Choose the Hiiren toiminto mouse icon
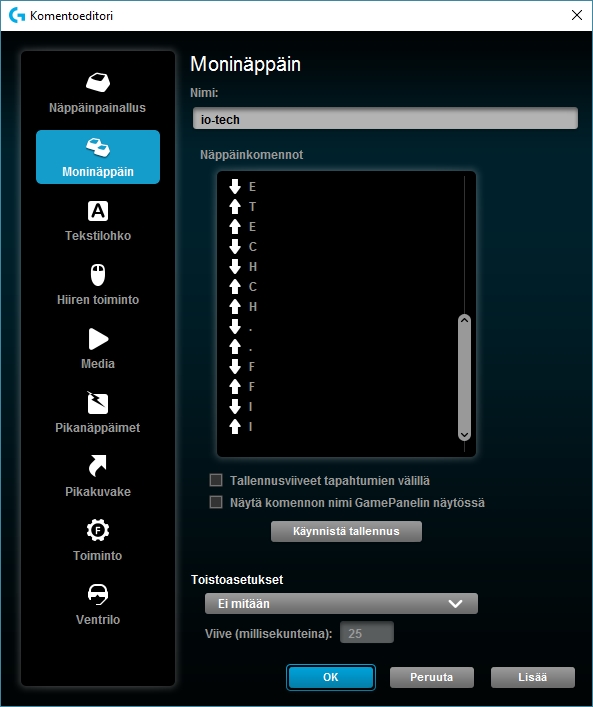 tap(98, 275)
